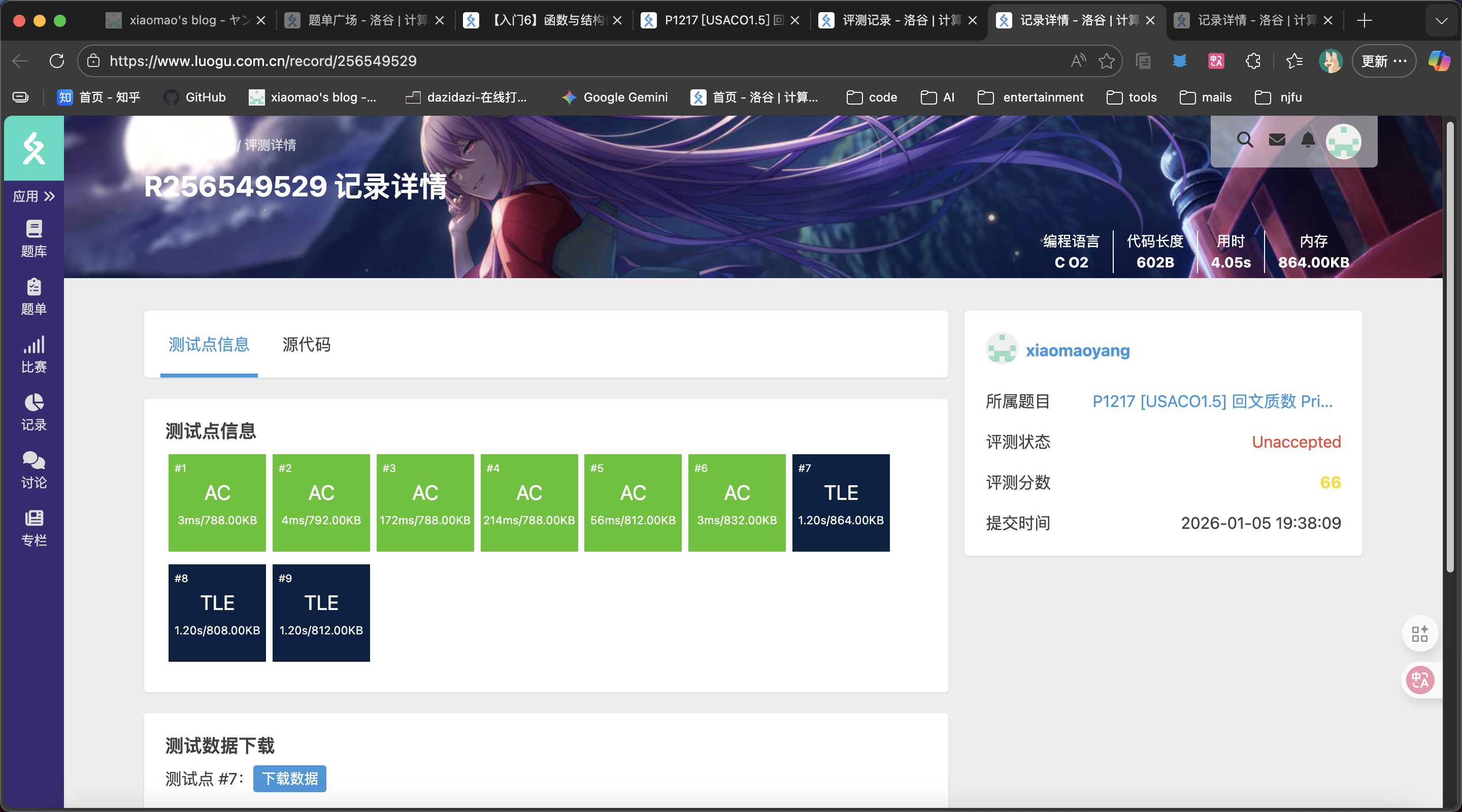Switch to the 源代码 tab

[x=307, y=345]
